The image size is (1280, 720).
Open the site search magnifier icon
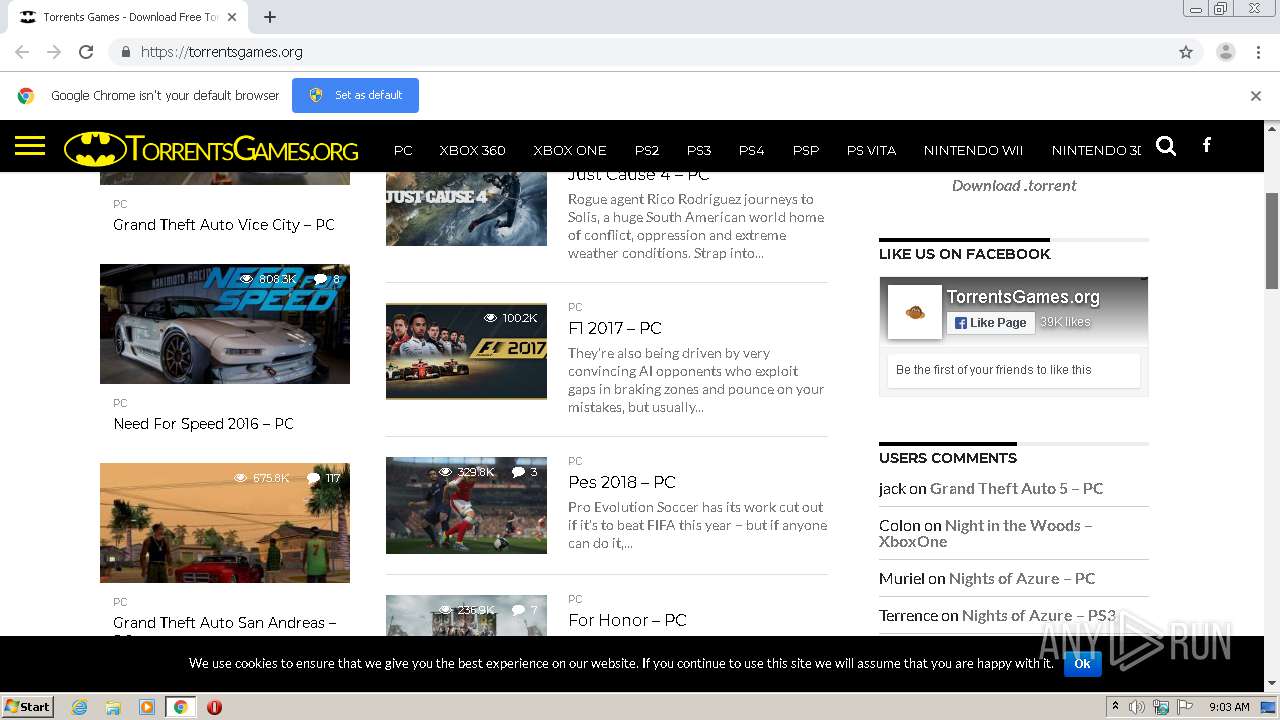click(1166, 146)
